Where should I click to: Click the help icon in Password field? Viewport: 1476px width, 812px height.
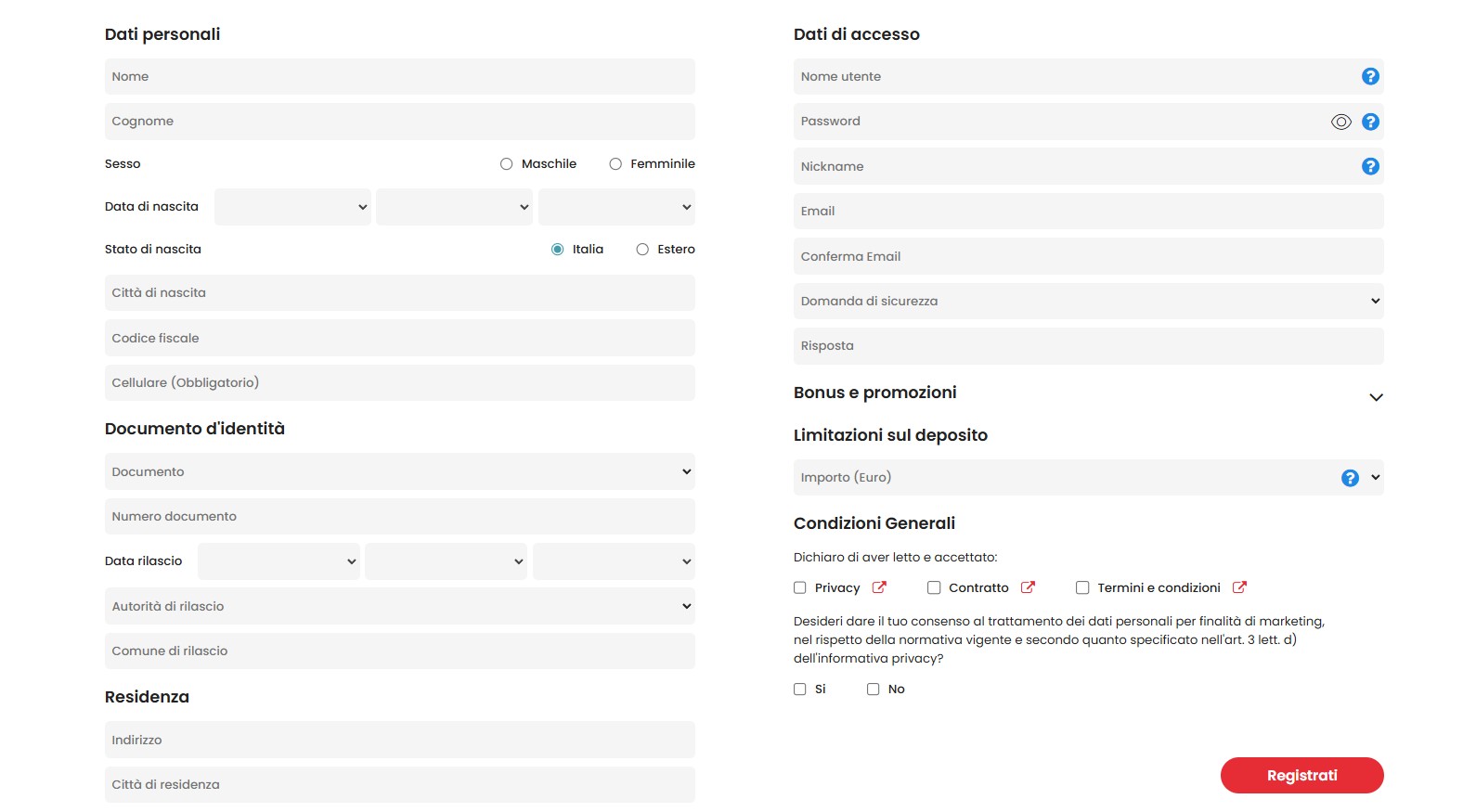point(1370,122)
